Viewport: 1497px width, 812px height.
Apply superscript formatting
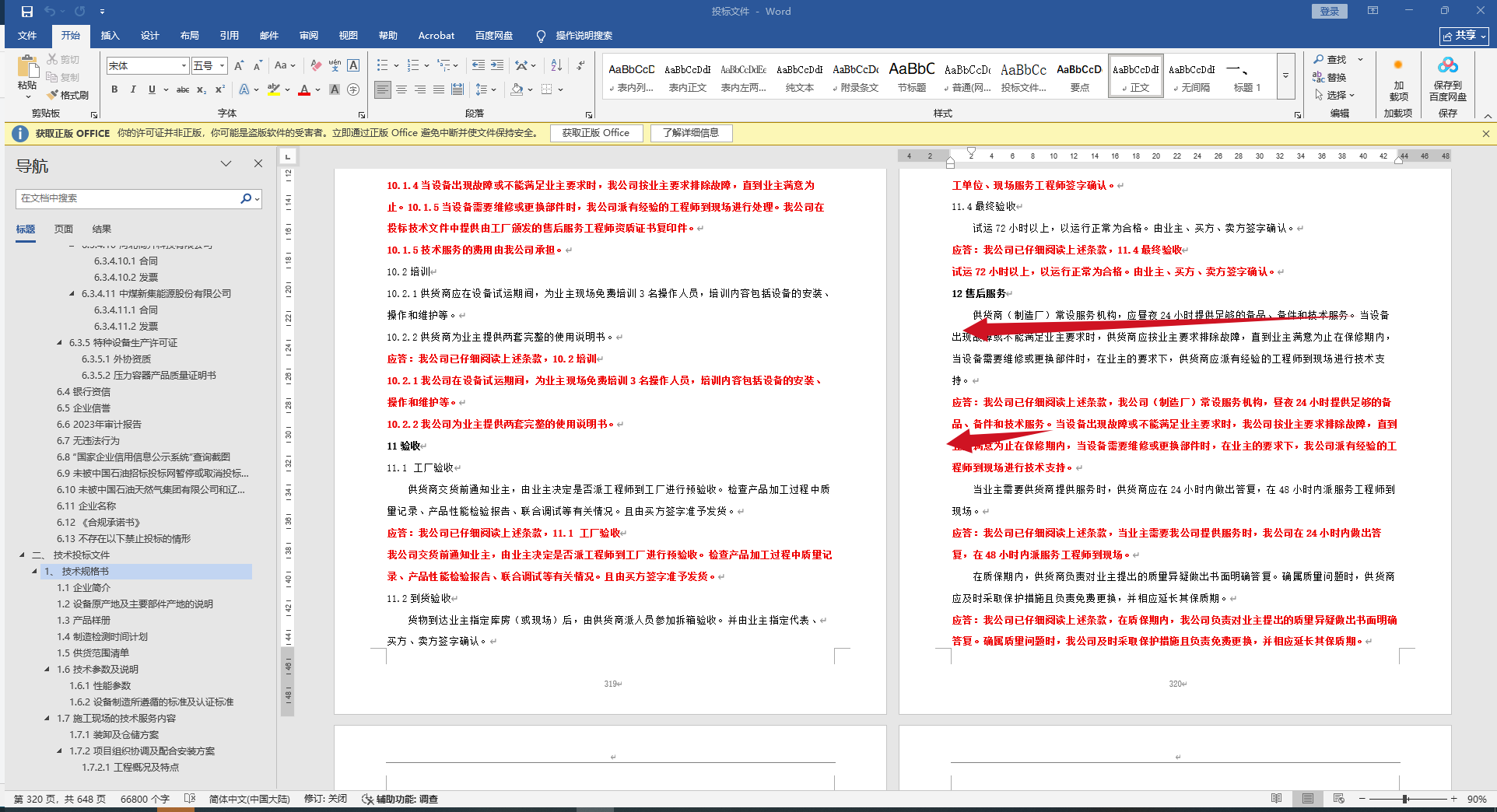point(220,89)
